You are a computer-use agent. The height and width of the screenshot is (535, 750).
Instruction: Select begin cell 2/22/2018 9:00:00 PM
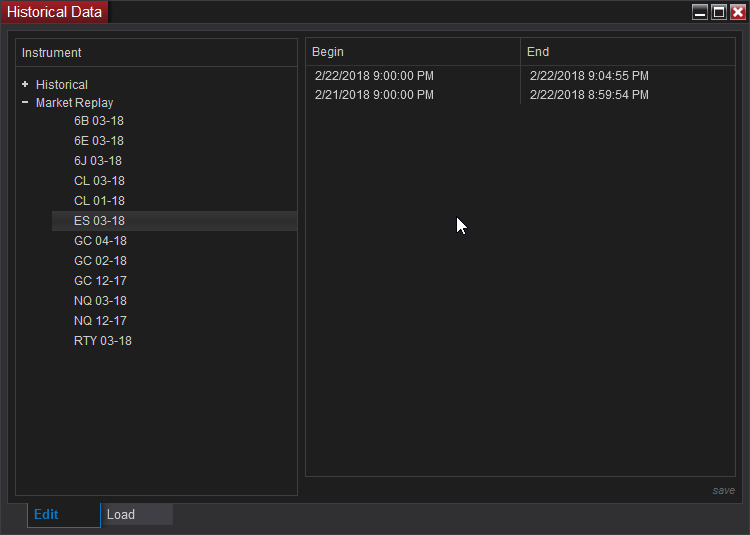pyautogui.click(x=375, y=76)
